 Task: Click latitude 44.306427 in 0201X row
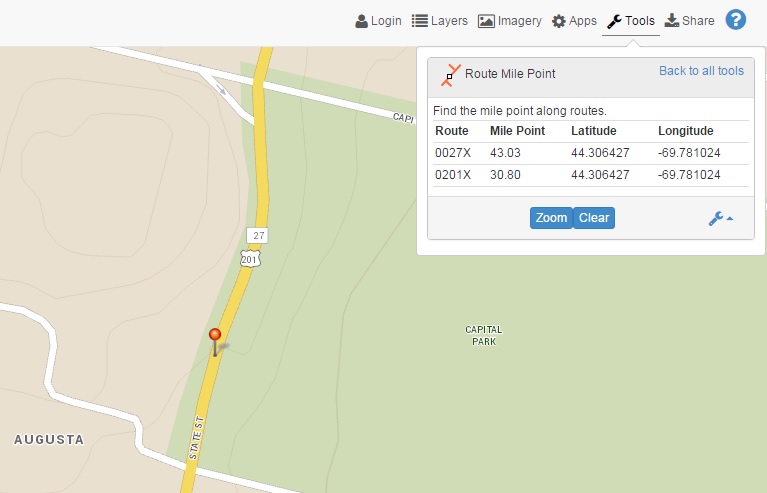(600, 175)
